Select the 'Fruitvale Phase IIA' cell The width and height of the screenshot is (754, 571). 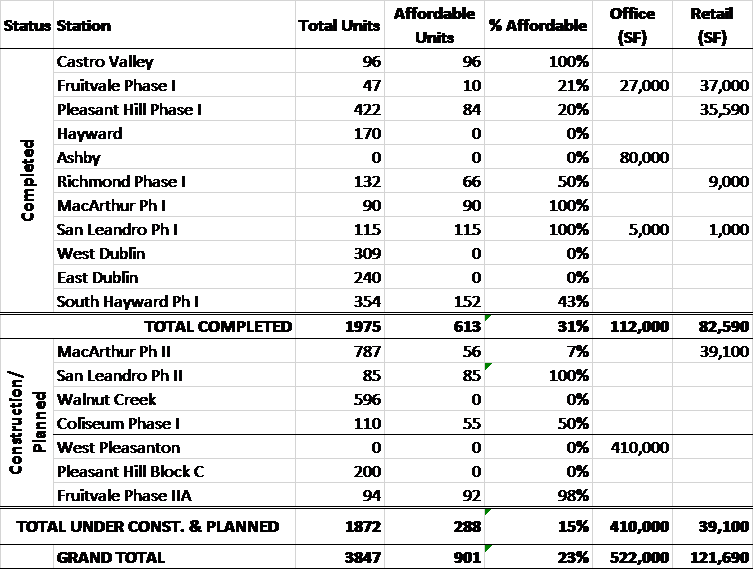pos(174,495)
